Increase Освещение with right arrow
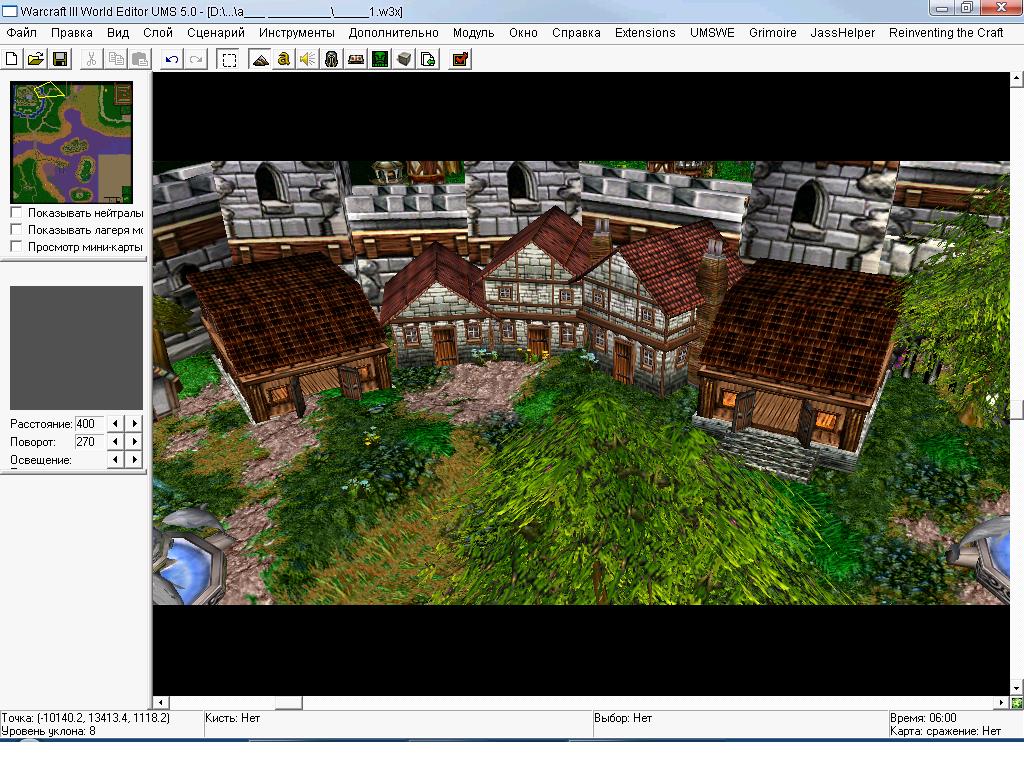Image resolution: width=1024 pixels, height=768 pixels. [134, 460]
